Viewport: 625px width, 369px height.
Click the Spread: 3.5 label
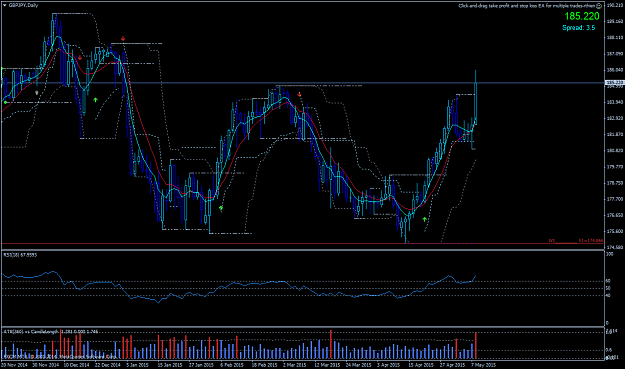579,28
